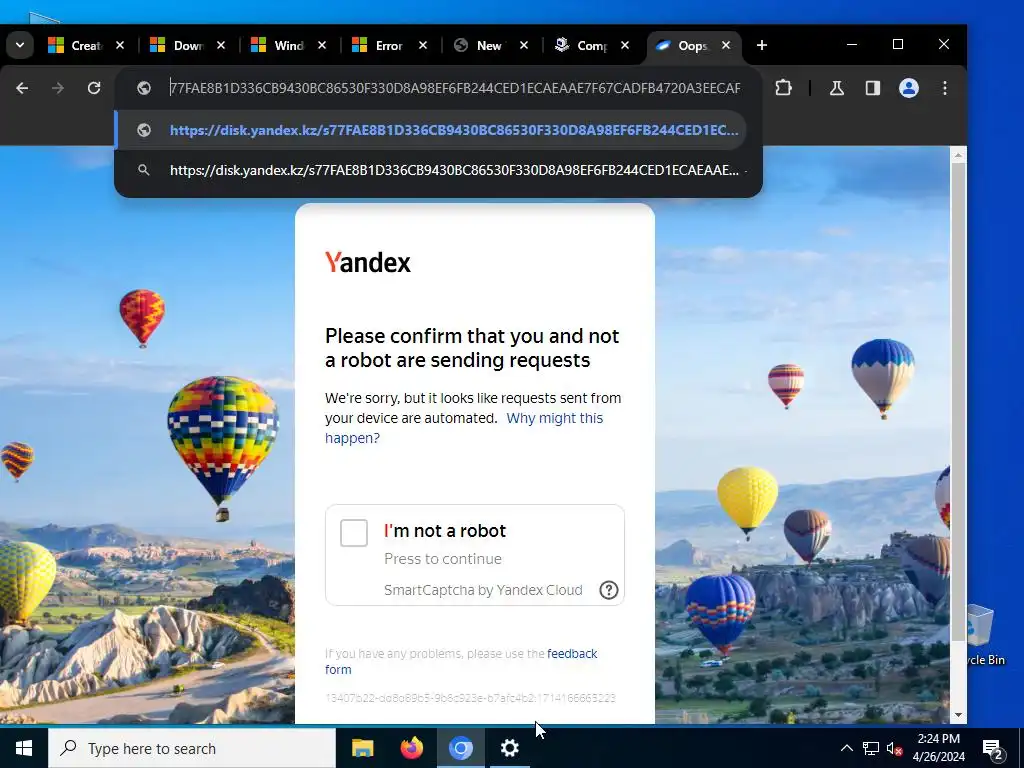The height and width of the screenshot is (768, 1024).
Task: Click inside the address bar URL field
Action: click(x=455, y=88)
